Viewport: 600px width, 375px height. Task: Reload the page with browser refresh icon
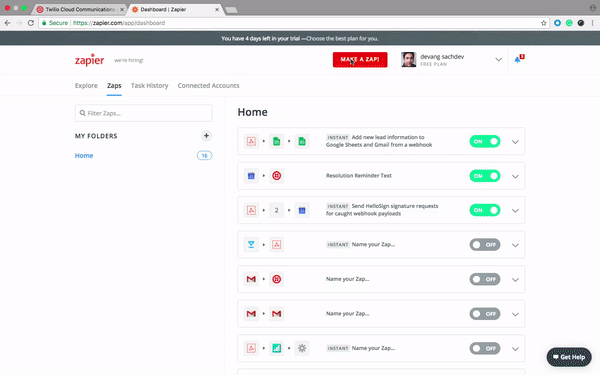[x=31, y=23]
